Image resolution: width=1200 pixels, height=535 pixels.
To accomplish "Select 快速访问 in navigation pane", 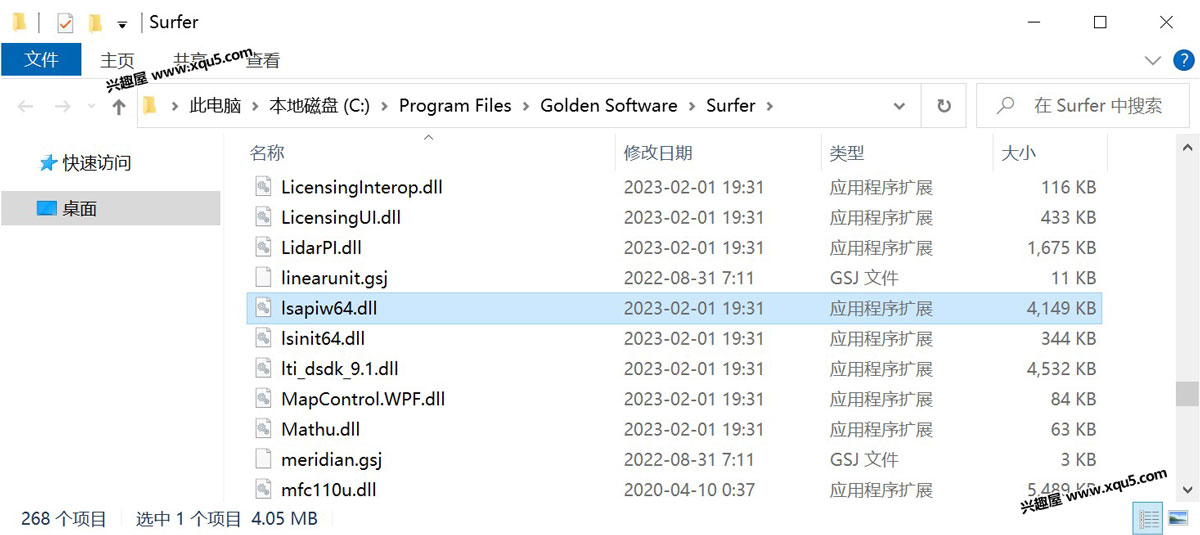I will [x=97, y=162].
